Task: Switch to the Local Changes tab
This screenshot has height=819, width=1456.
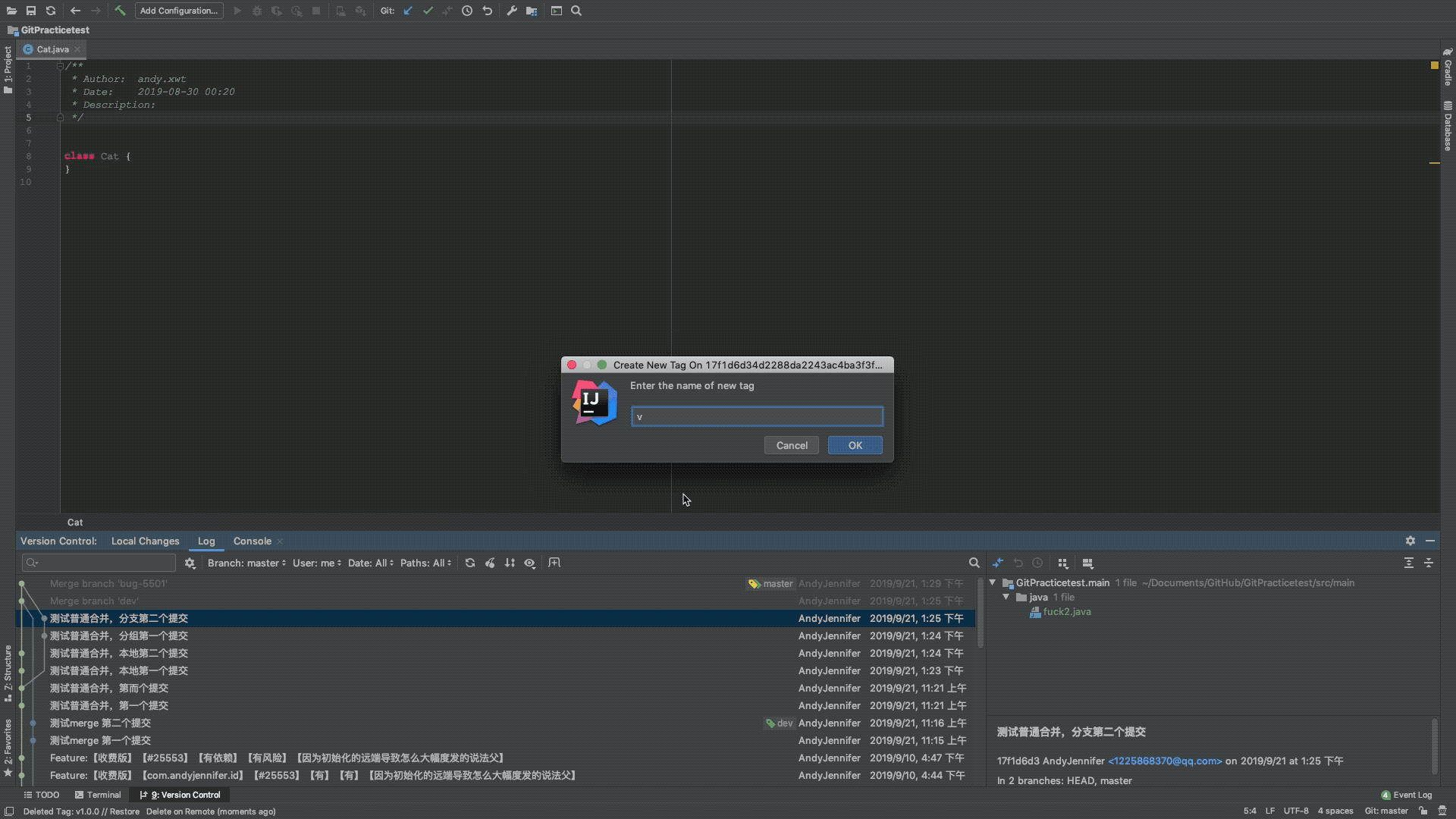Action: 146,541
